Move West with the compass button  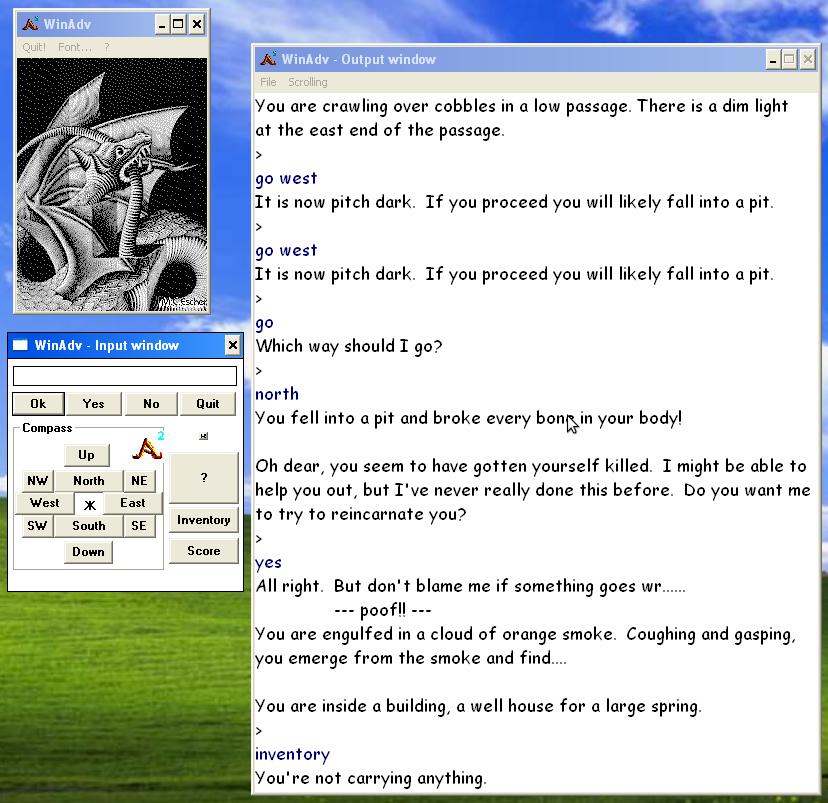(x=45, y=503)
